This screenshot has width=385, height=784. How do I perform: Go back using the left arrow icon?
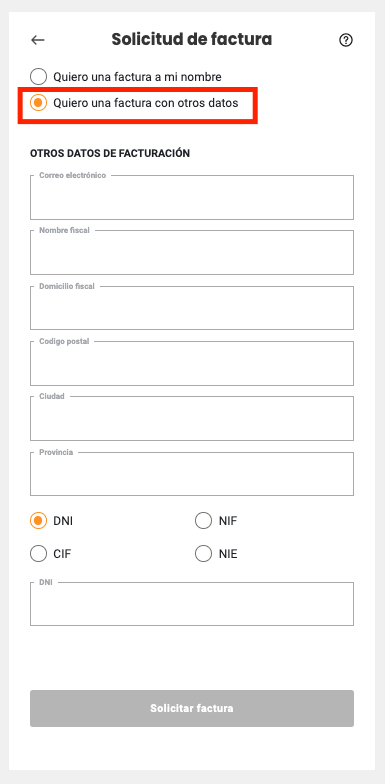[x=38, y=40]
